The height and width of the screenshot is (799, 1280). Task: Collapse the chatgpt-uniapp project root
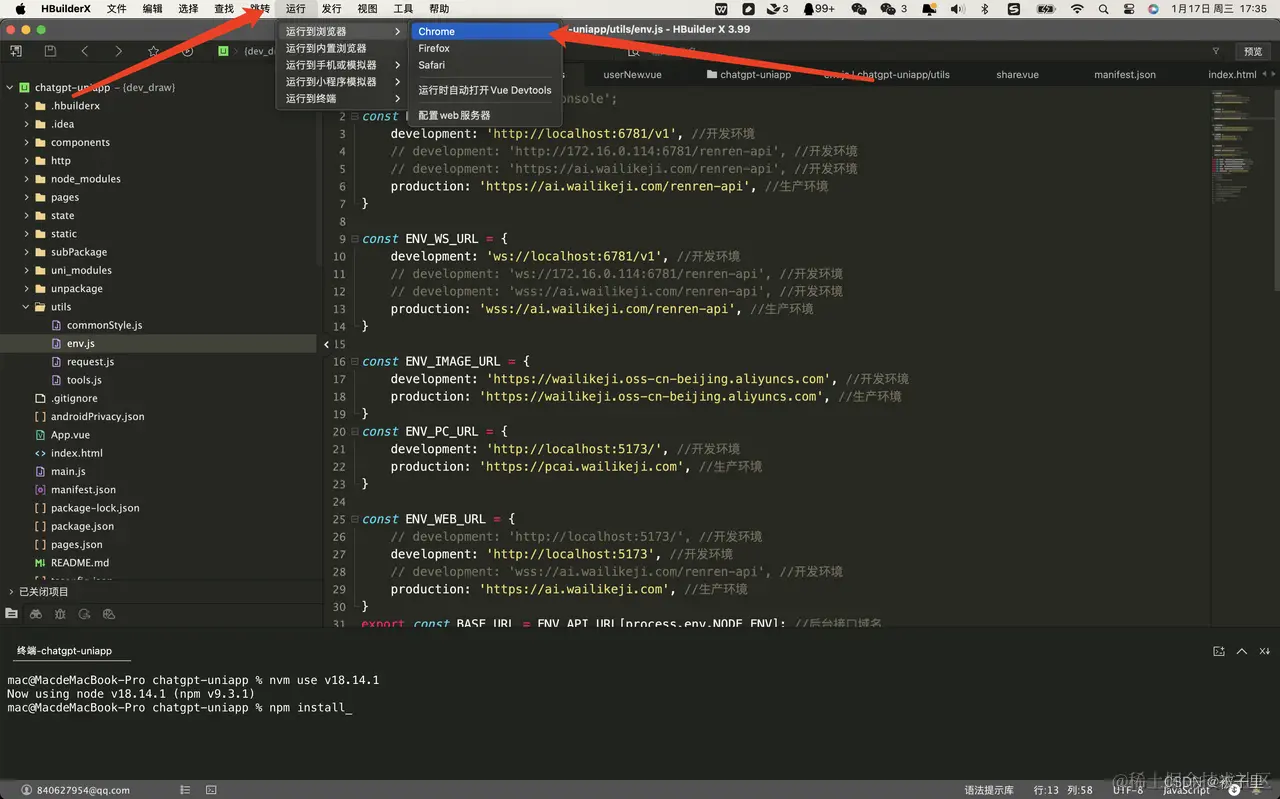tap(10, 88)
